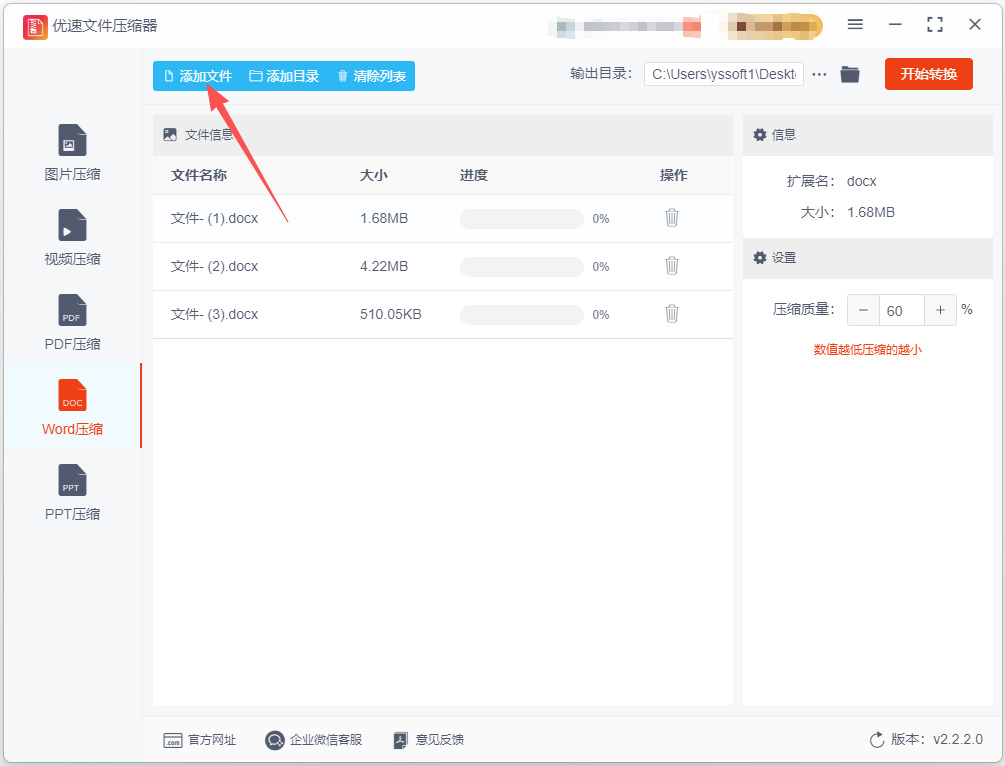The width and height of the screenshot is (1005, 766).
Task: Click the blurred user account area
Action: [x=685, y=26]
